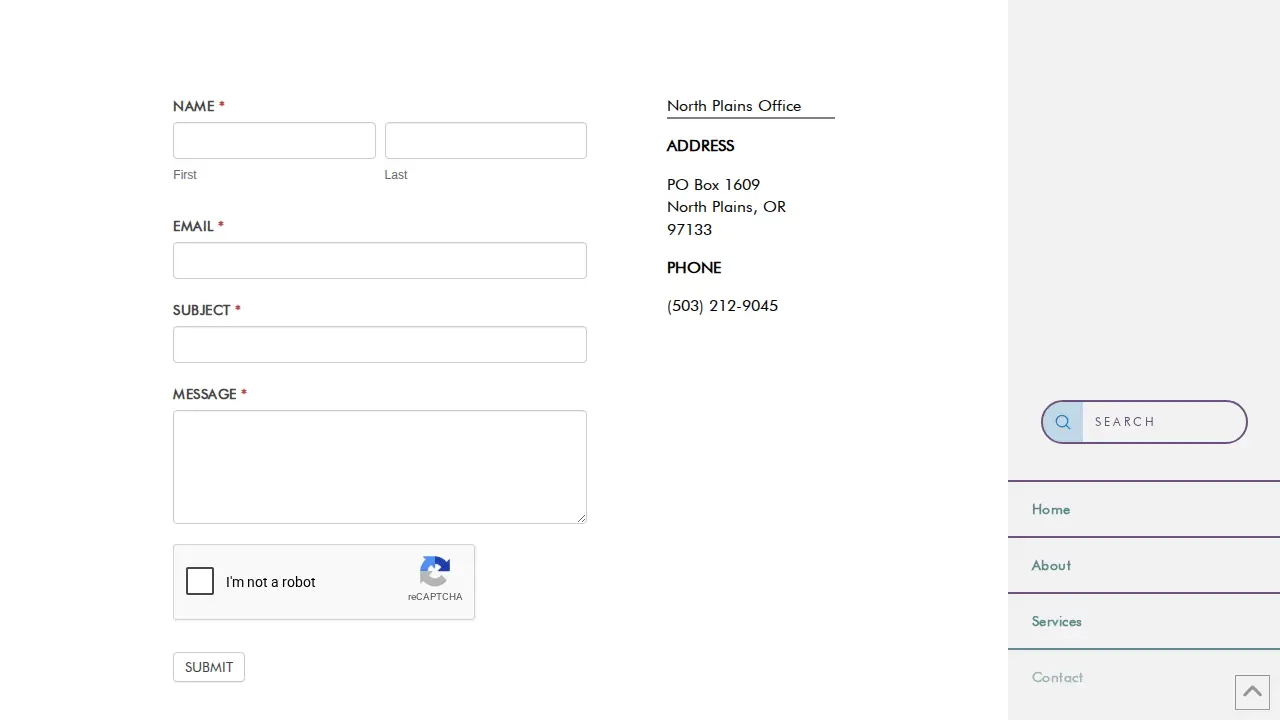Click the phone number (503) 212-9045
Screen dimensions: 1280x720
tap(722, 306)
